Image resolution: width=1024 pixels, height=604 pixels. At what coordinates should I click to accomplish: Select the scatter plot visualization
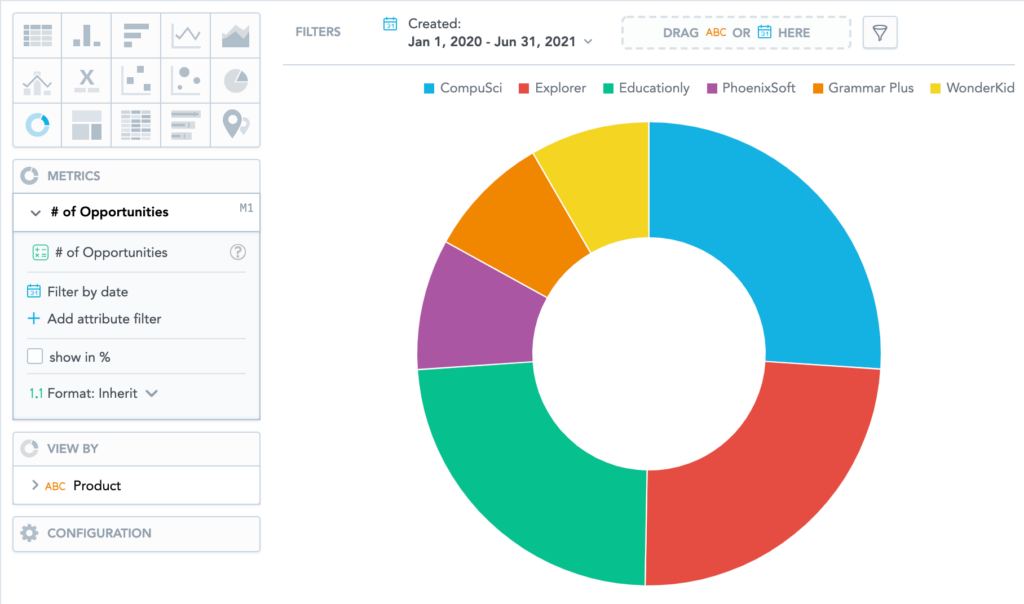pyautogui.click(x=136, y=80)
